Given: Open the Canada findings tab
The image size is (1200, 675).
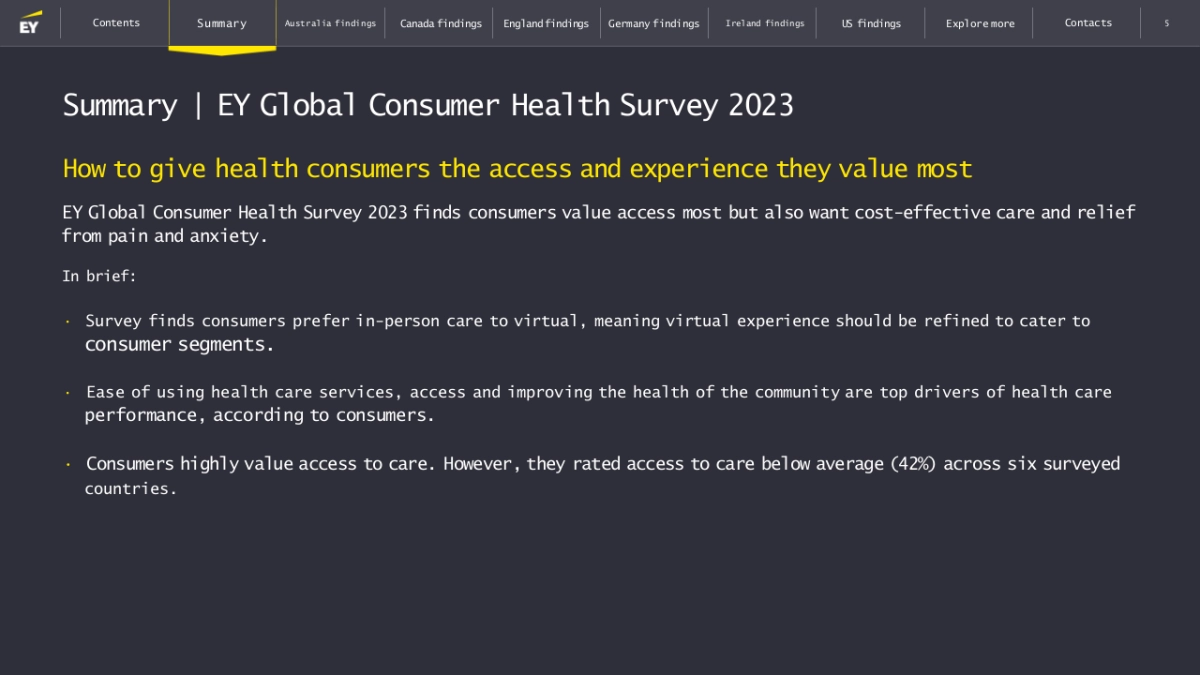Looking at the screenshot, I should tap(440, 23).
